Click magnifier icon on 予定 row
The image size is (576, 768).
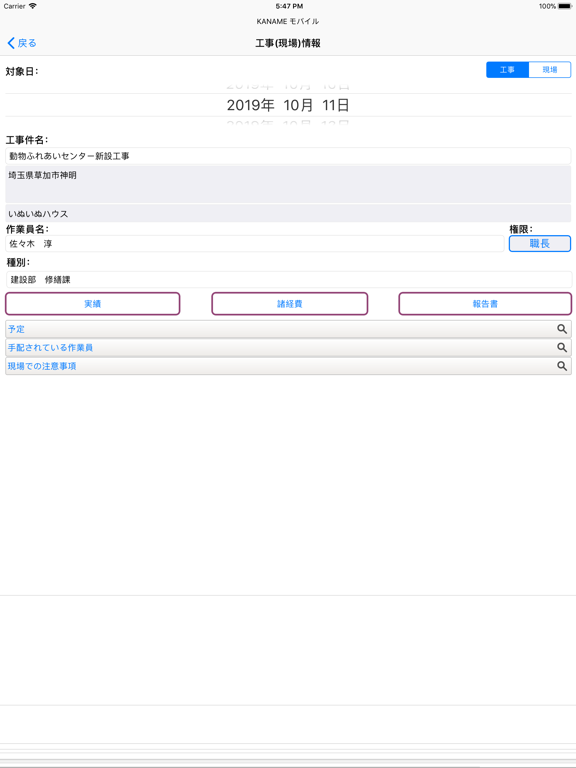(x=562, y=329)
